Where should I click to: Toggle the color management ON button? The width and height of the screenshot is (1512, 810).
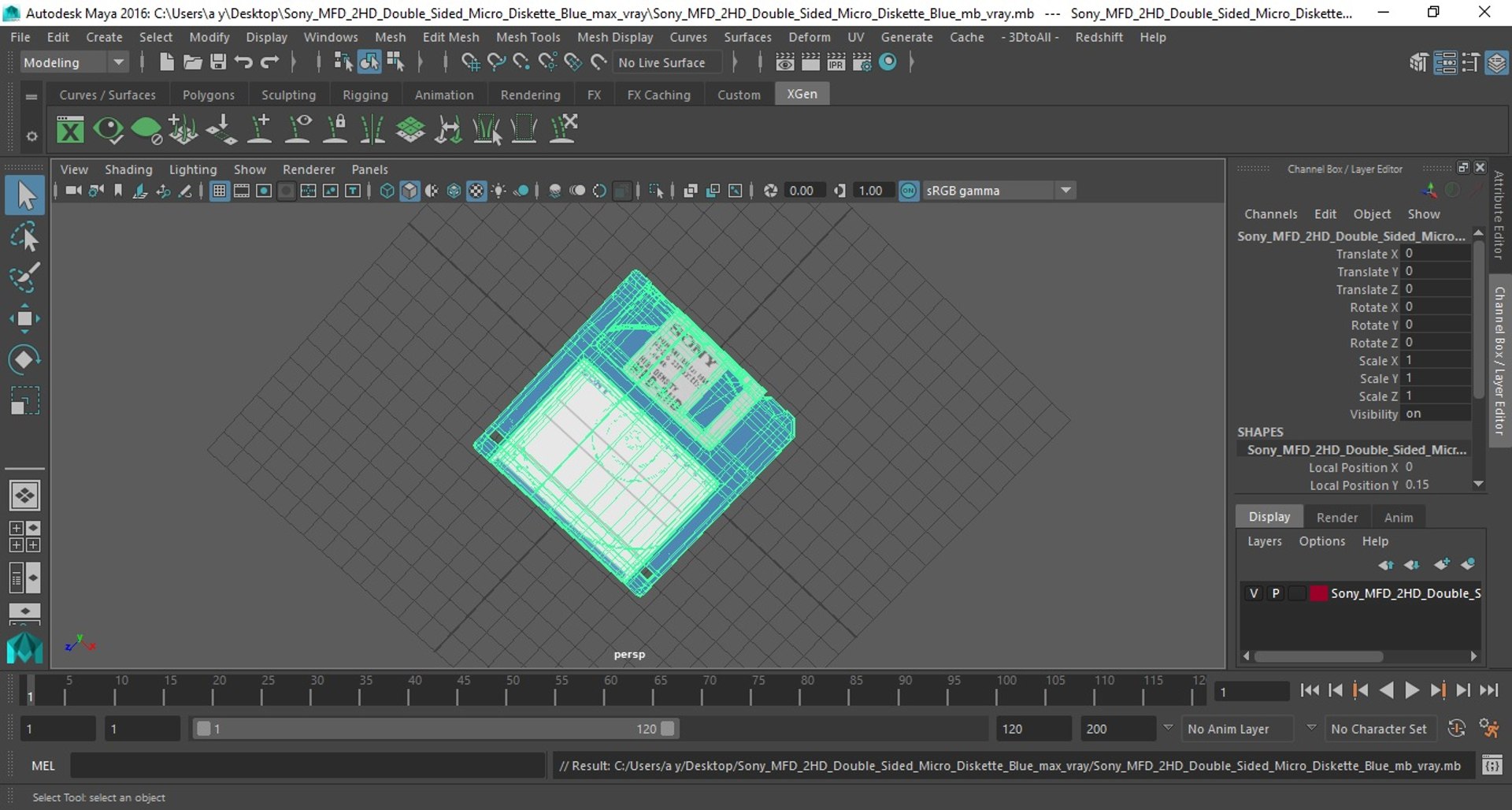point(909,191)
